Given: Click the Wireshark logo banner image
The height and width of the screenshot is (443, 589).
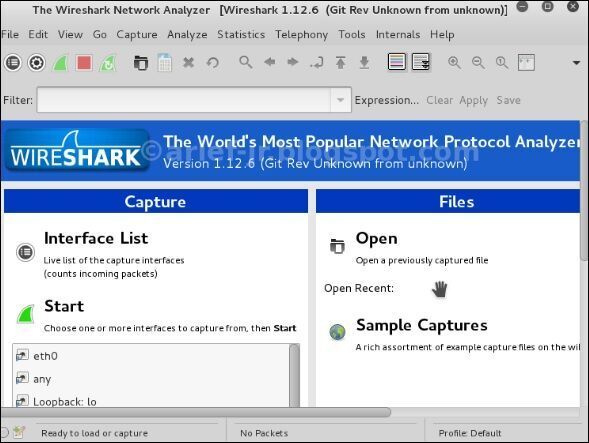Looking at the screenshot, I should pos(77,150).
